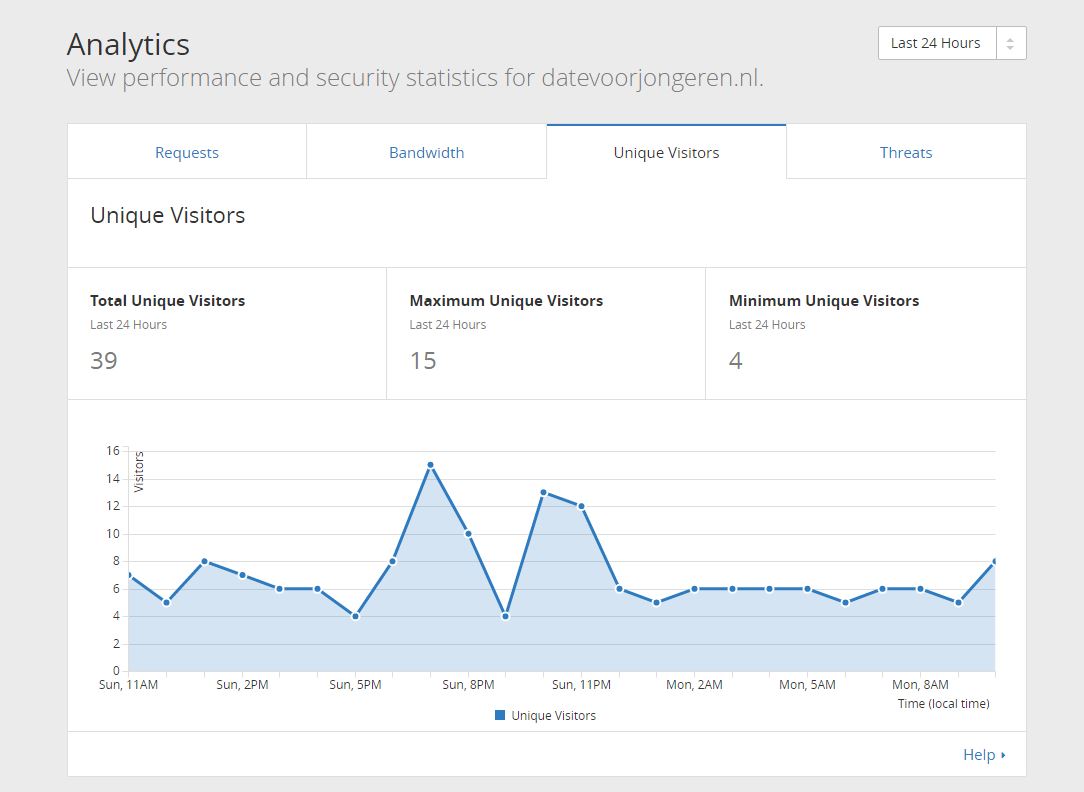Toggle the Unique Visitors legend swatch

(500, 715)
